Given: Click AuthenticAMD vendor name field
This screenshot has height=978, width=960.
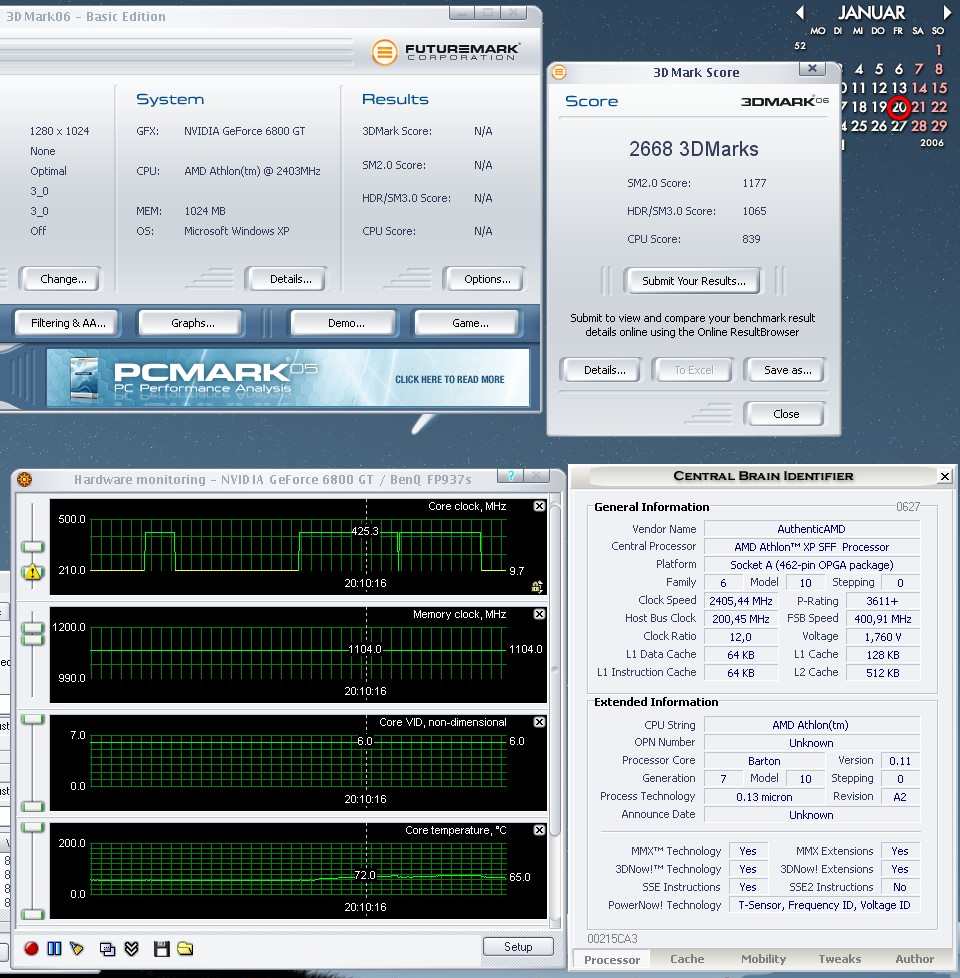Looking at the screenshot, I should pyautogui.click(x=811, y=529).
